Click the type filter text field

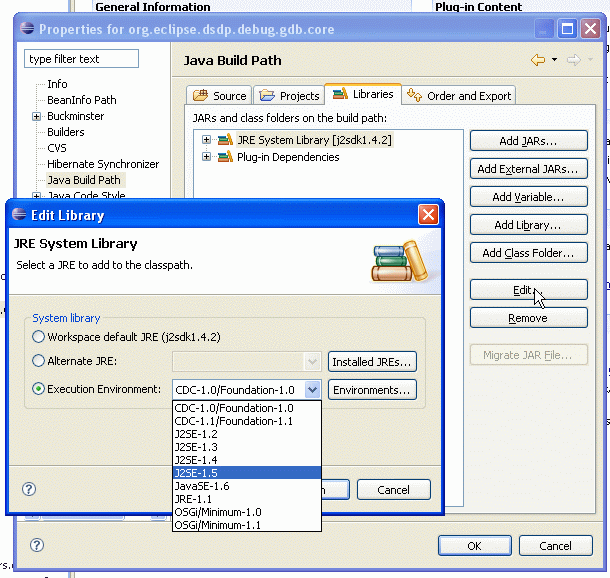(81, 59)
